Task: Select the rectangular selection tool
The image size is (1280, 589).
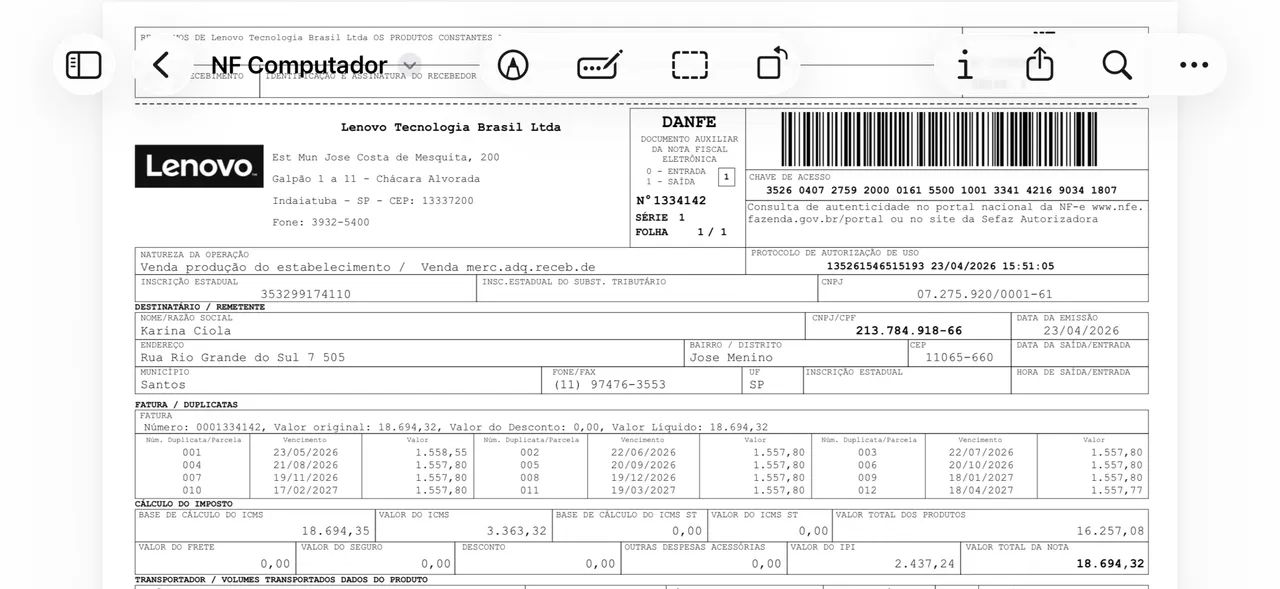Action: [690, 65]
